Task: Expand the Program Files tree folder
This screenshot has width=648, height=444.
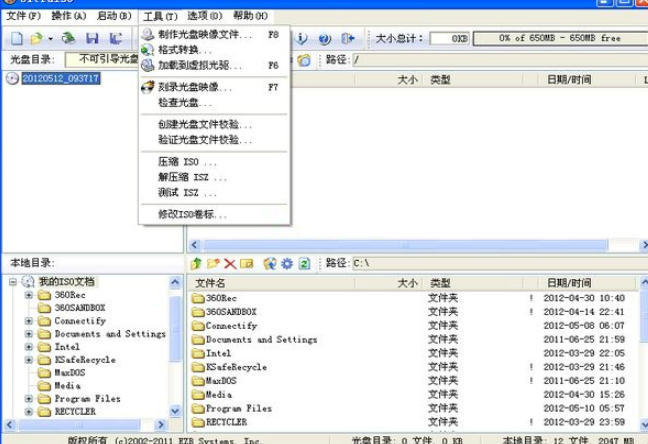Action: (29, 399)
